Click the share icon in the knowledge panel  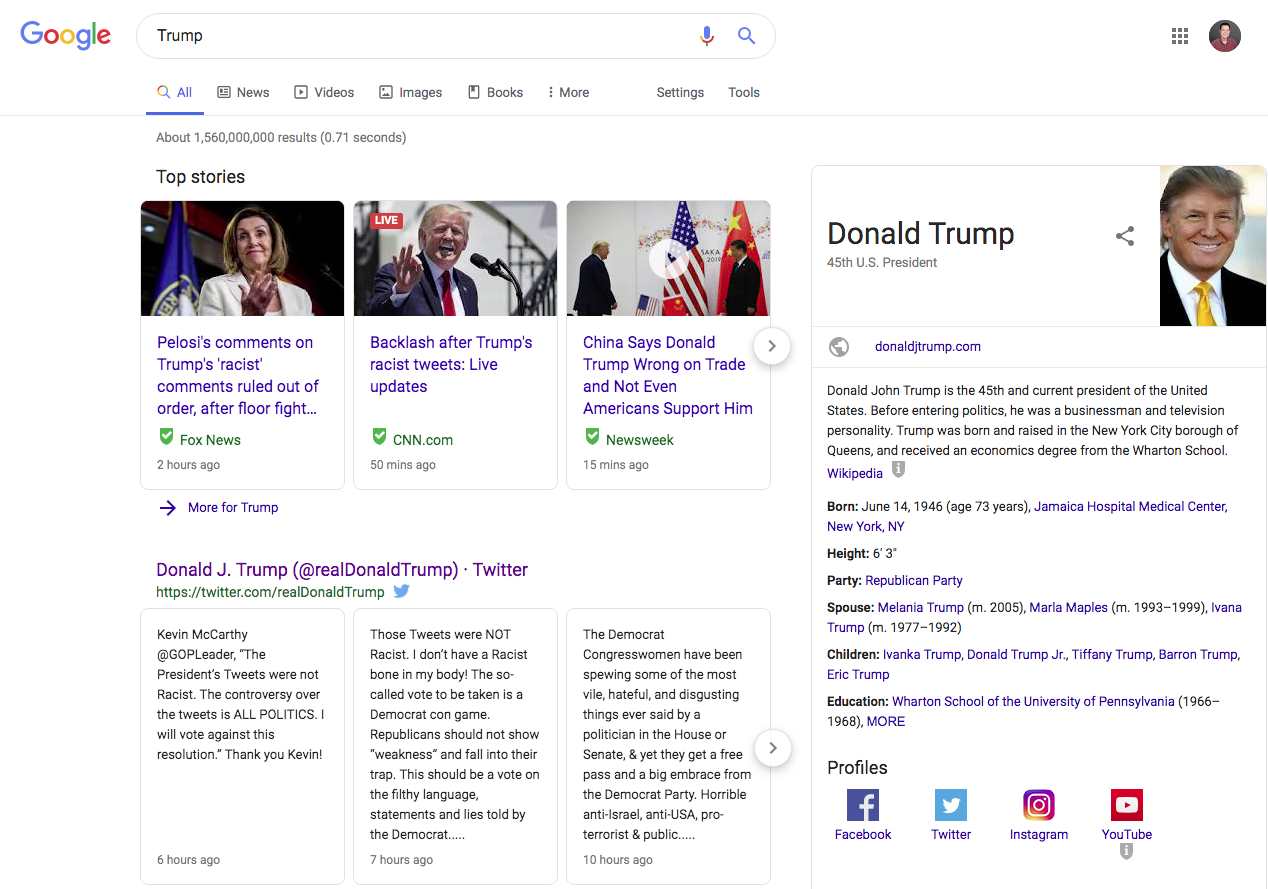pos(1125,236)
